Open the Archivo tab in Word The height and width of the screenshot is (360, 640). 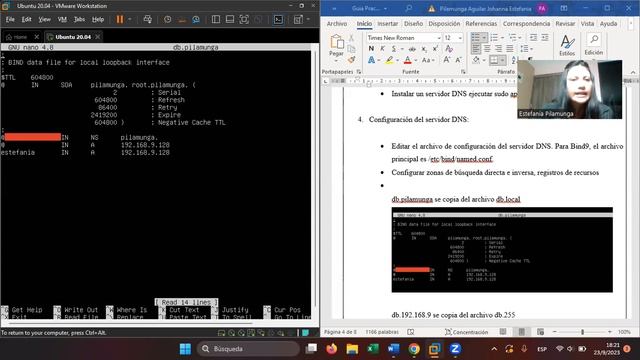coord(337,24)
